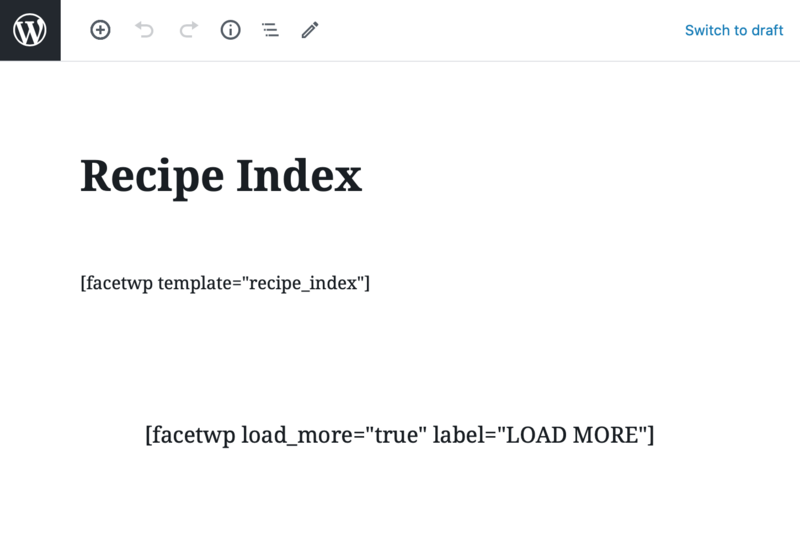Click the WordPress logo to exit editor

coord(30,30)
